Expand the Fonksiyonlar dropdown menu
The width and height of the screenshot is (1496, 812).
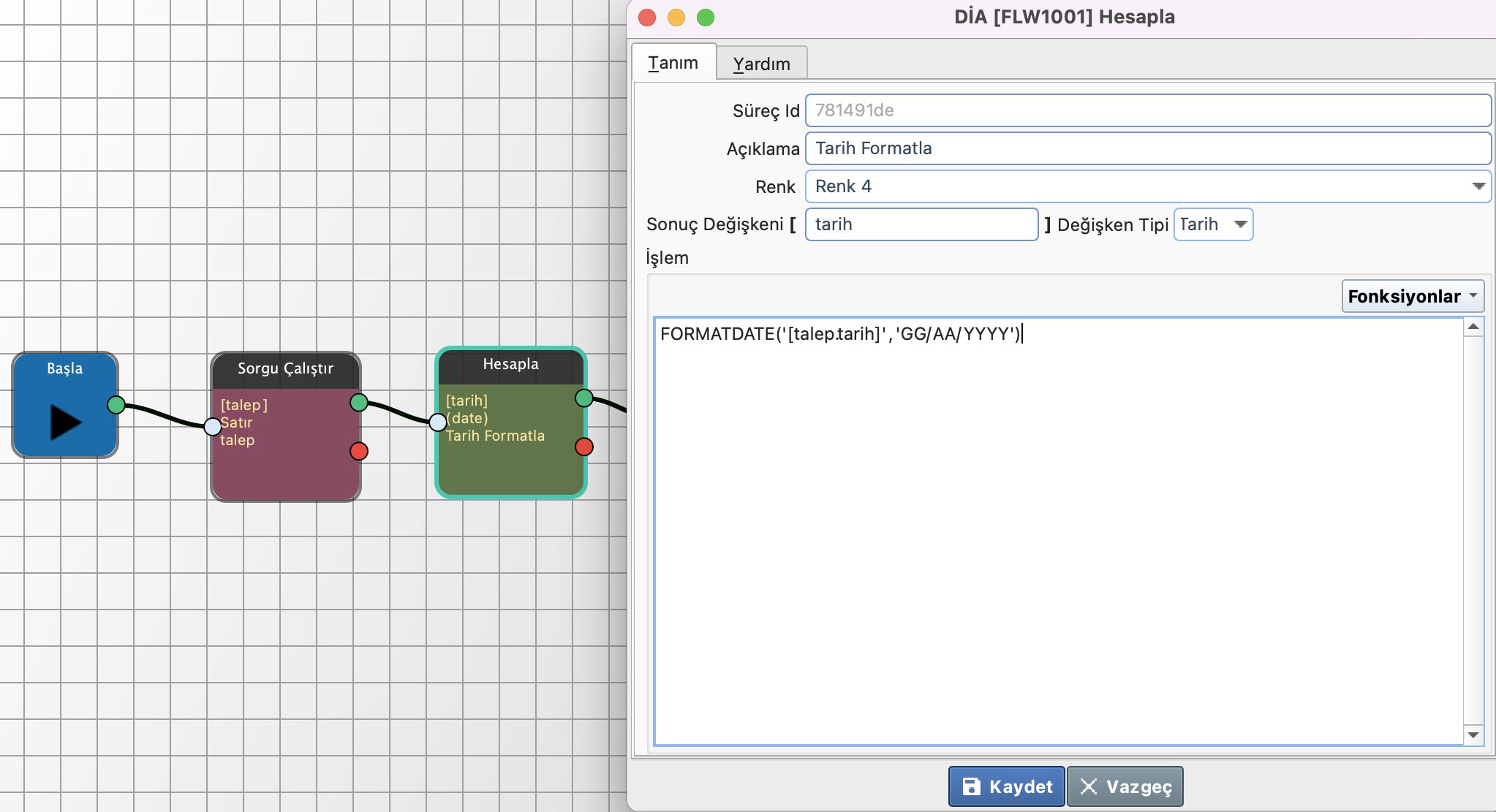point(1412,296)
